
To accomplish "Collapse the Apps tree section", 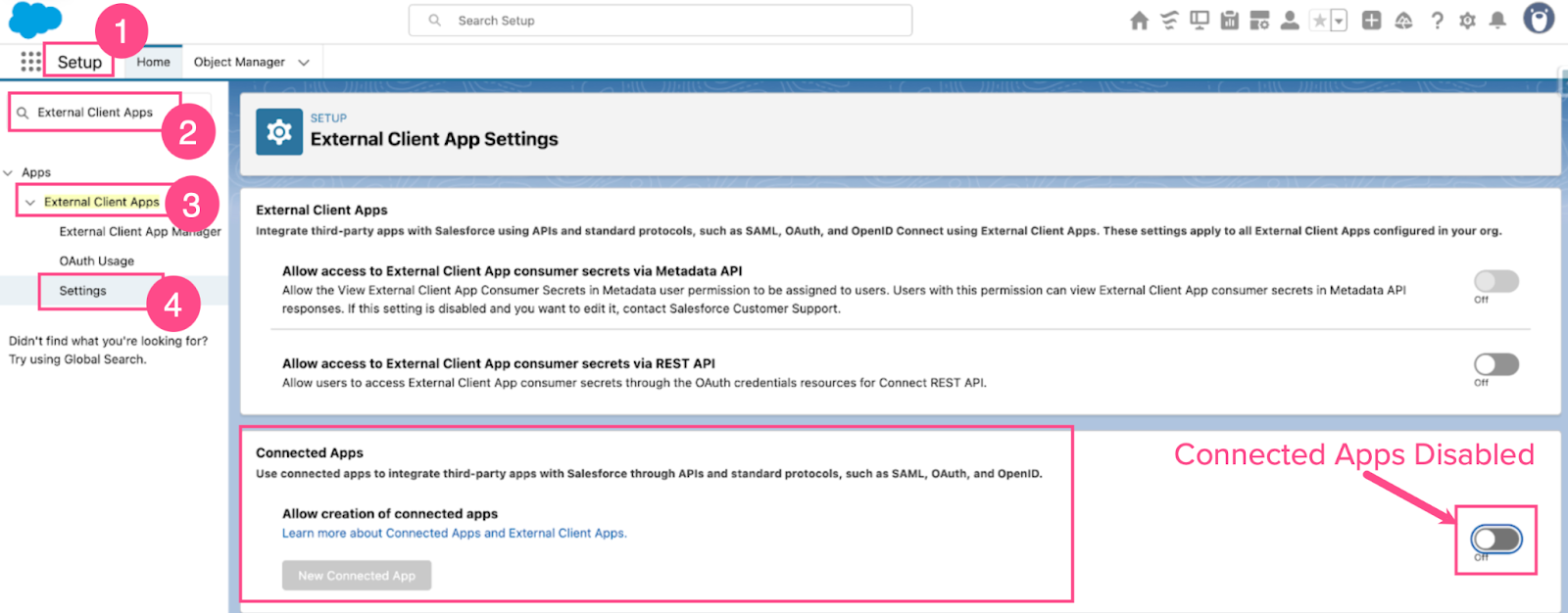I will coord(8,172).
